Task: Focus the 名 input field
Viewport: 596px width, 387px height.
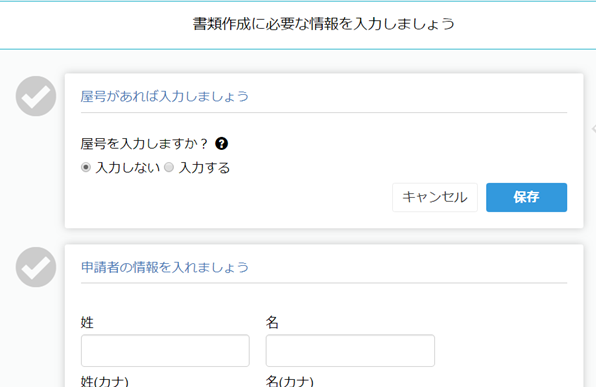Action: 350,351
